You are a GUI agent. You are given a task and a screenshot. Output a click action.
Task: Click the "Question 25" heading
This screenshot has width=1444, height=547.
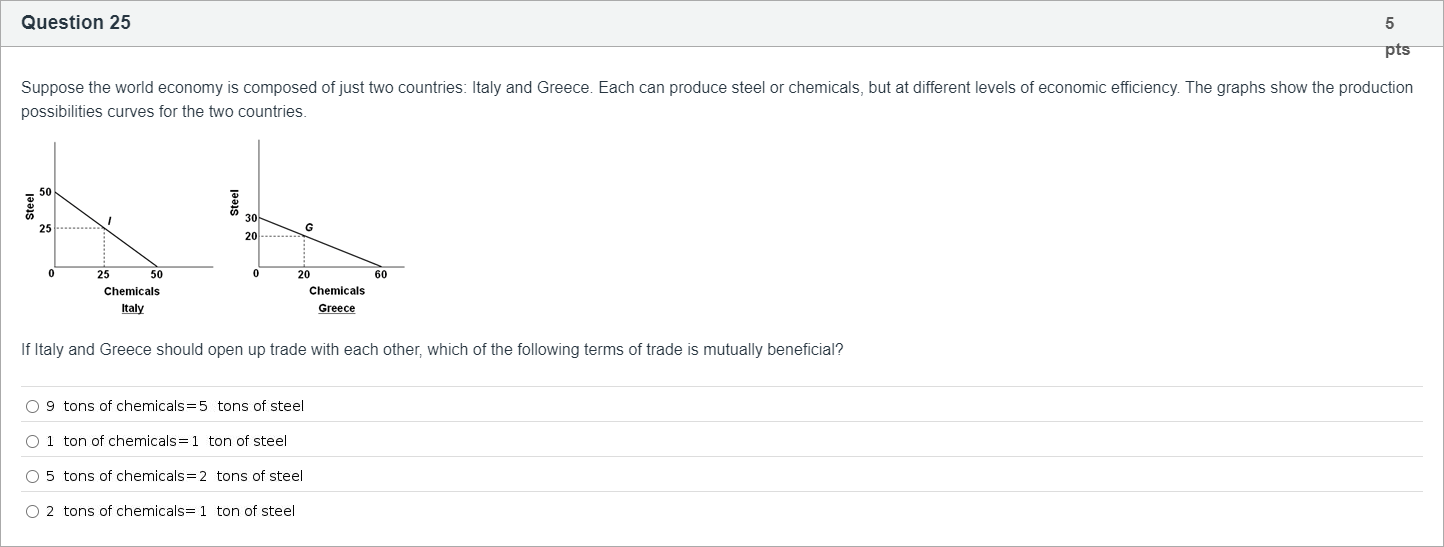point(76,23)
